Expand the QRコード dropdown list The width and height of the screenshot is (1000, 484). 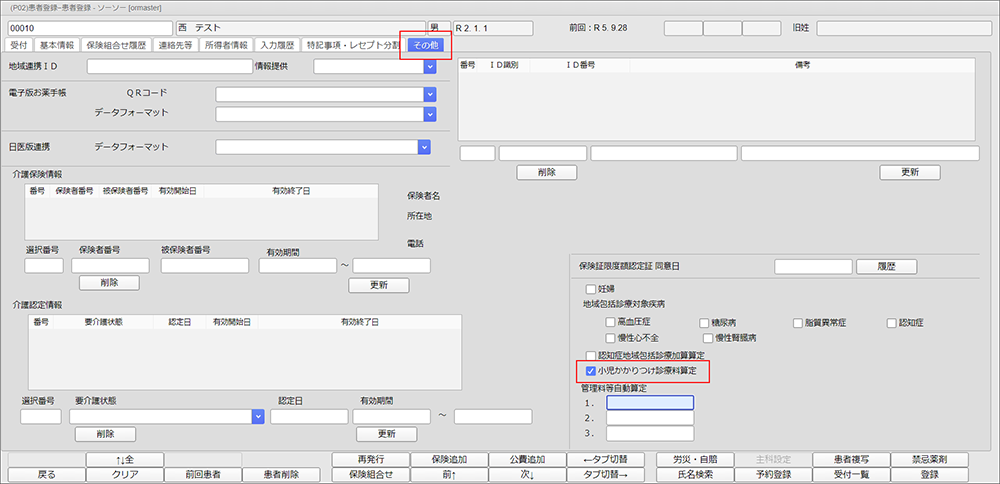tap(429, 94)
